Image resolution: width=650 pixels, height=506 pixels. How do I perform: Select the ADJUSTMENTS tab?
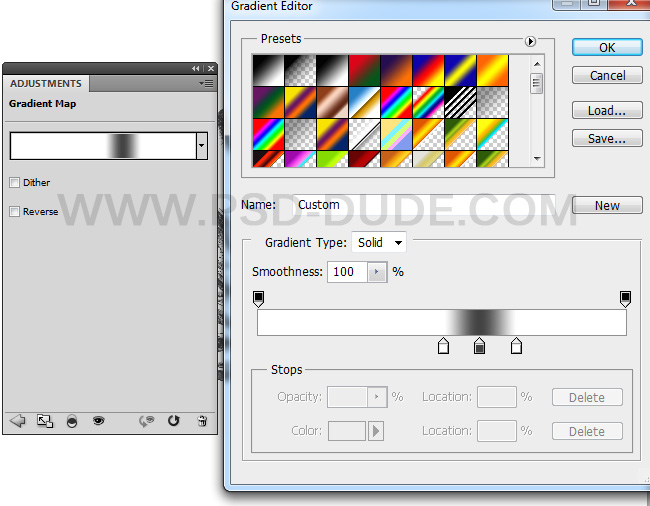[46, 83]
